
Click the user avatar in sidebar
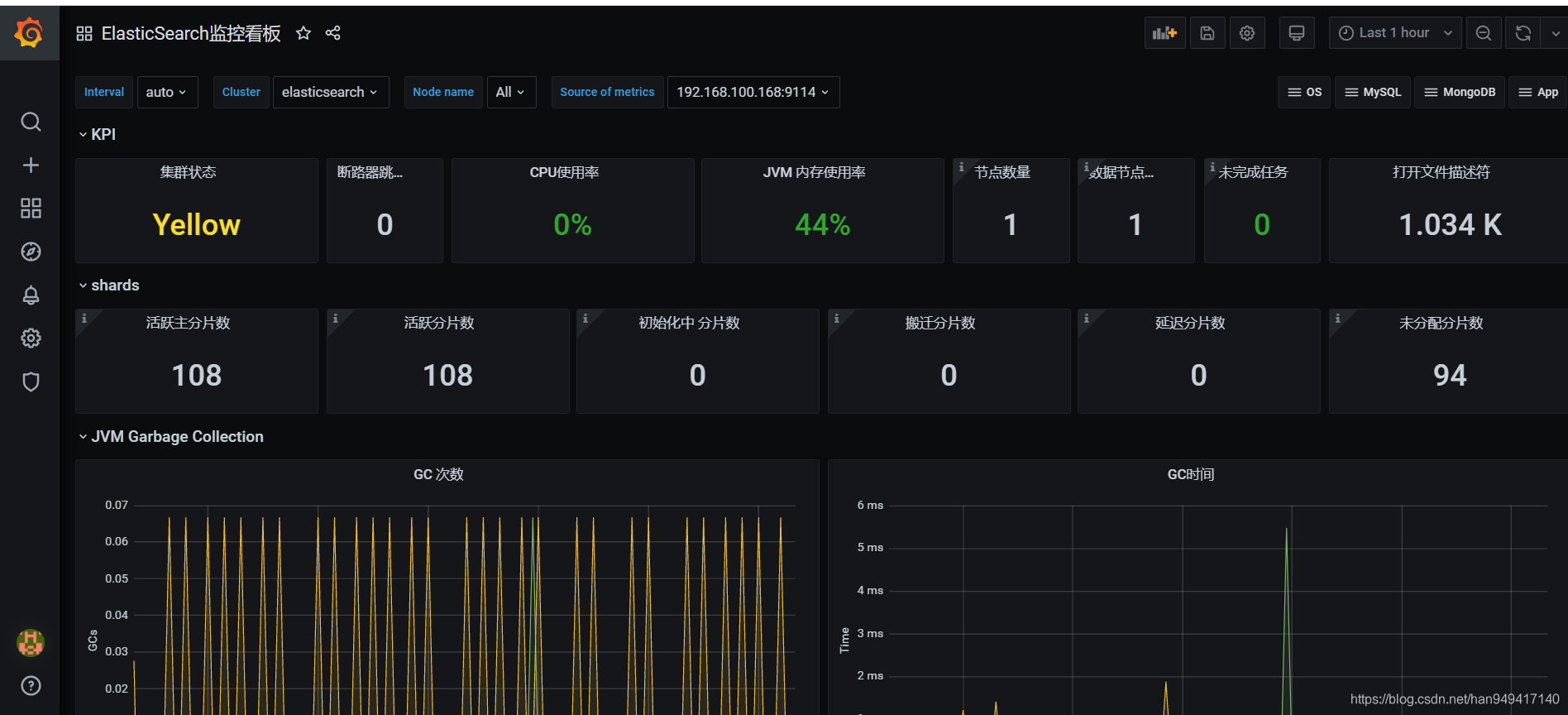tap(31, 642)
